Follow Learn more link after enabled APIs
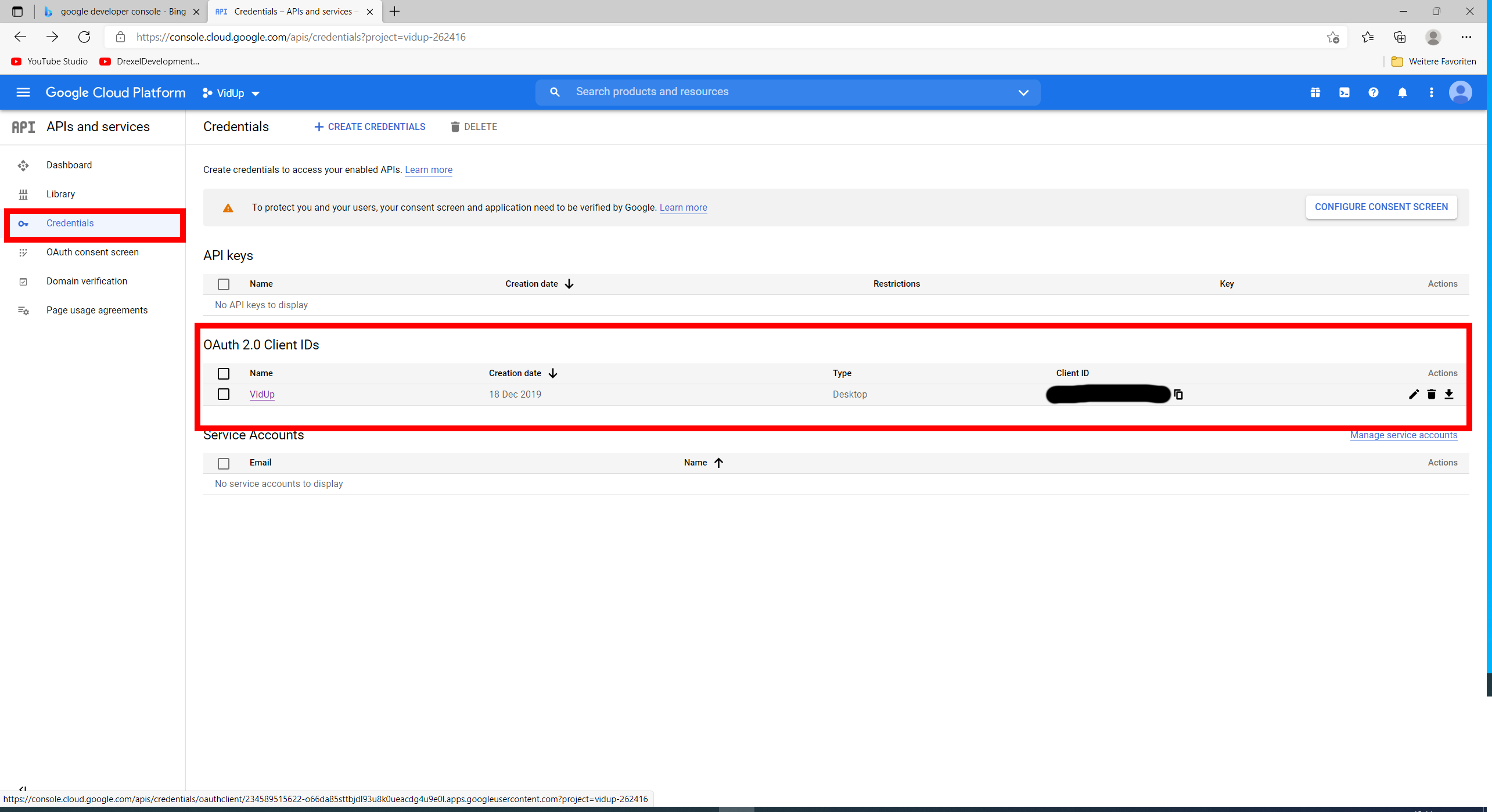Viewport: 1492px width, 812px height. click(x=429, y=169)
